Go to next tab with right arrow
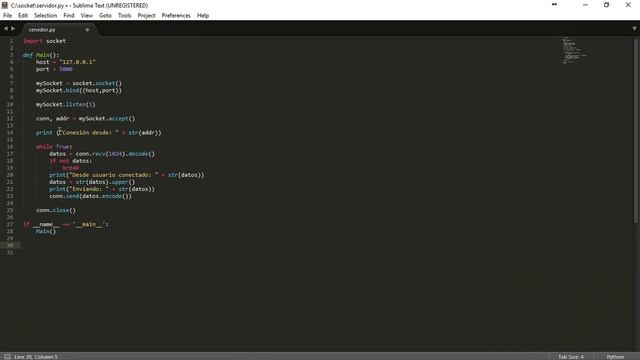Viewport: 640px width, 360px height. click(x=13, y=29)
